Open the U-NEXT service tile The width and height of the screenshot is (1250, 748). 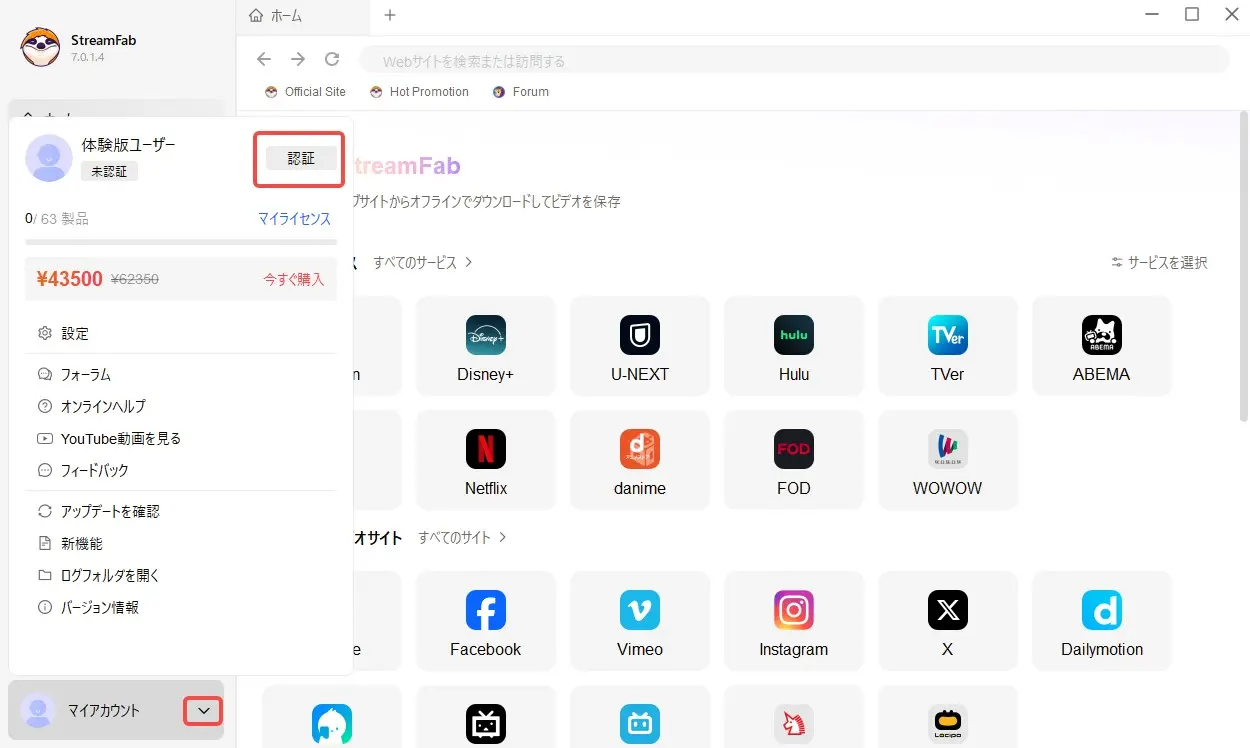[x=639, y=346]
